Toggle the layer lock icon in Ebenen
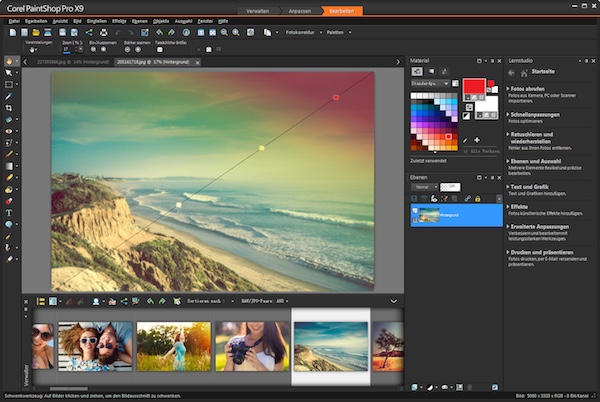Screen dimensions: 600x402 [479, 197]
